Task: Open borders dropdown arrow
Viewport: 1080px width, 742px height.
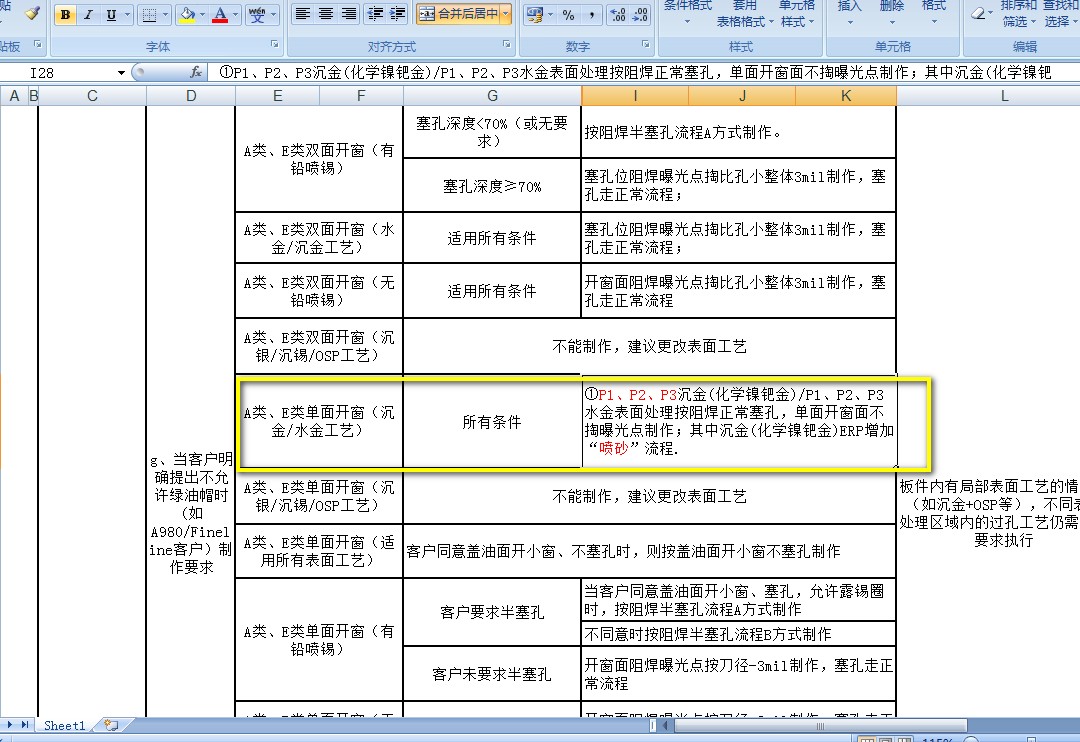Action: [165, 14]
